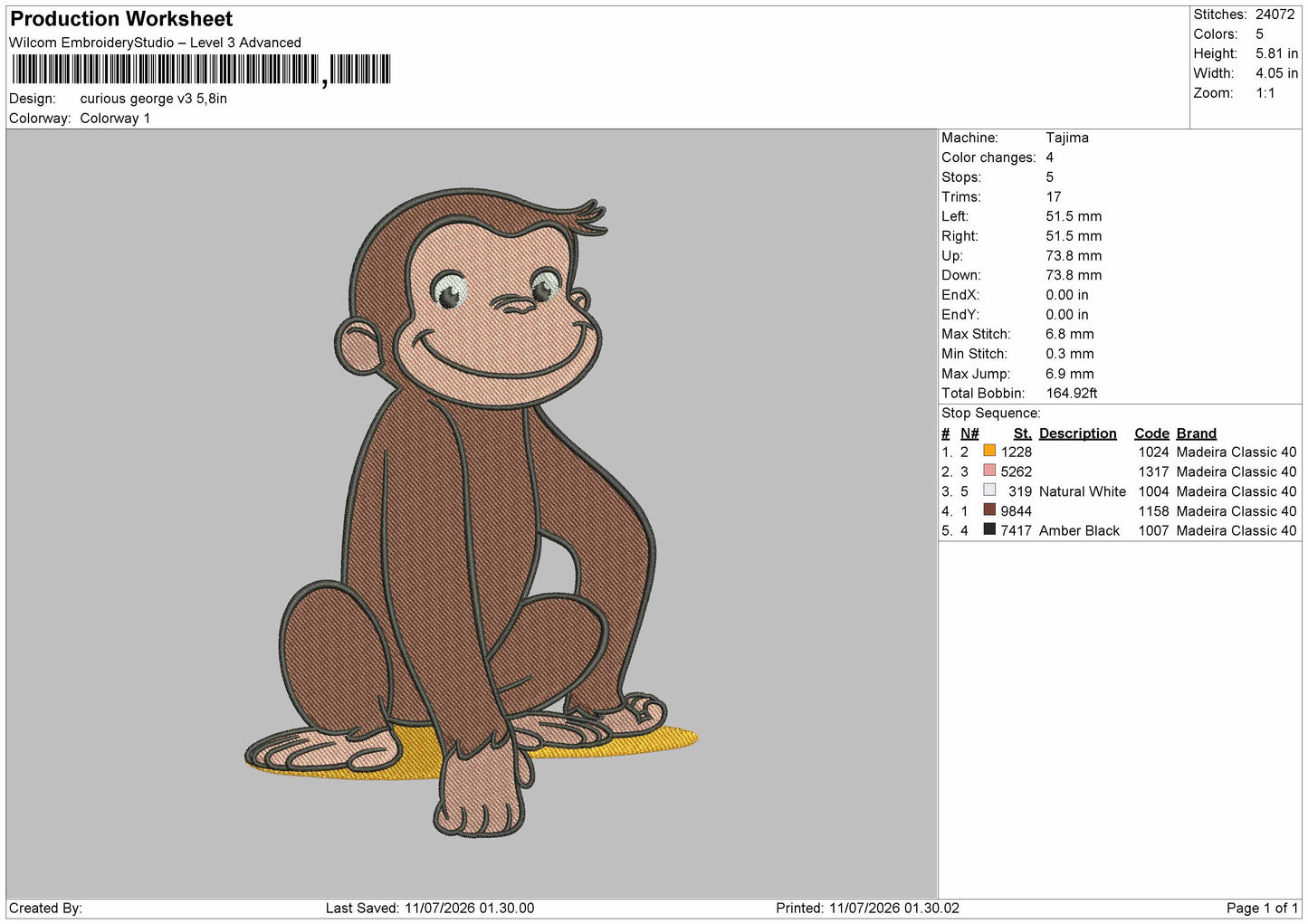The height and width of the screenshot is (924, 1308).
Task: Click the Brand column header
Action: tap(1196, 433)
